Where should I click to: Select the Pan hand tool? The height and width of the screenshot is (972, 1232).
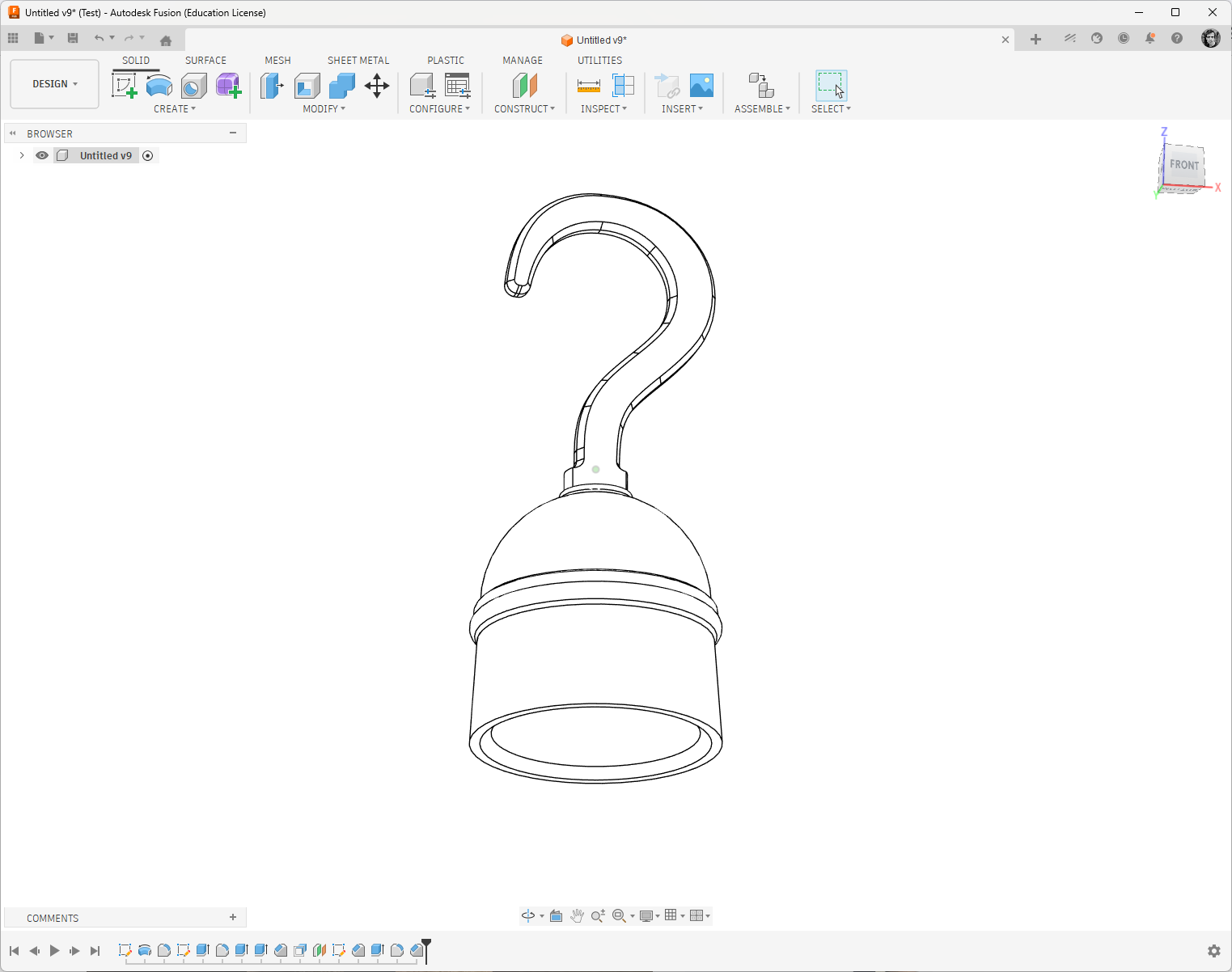click(577, 915)
